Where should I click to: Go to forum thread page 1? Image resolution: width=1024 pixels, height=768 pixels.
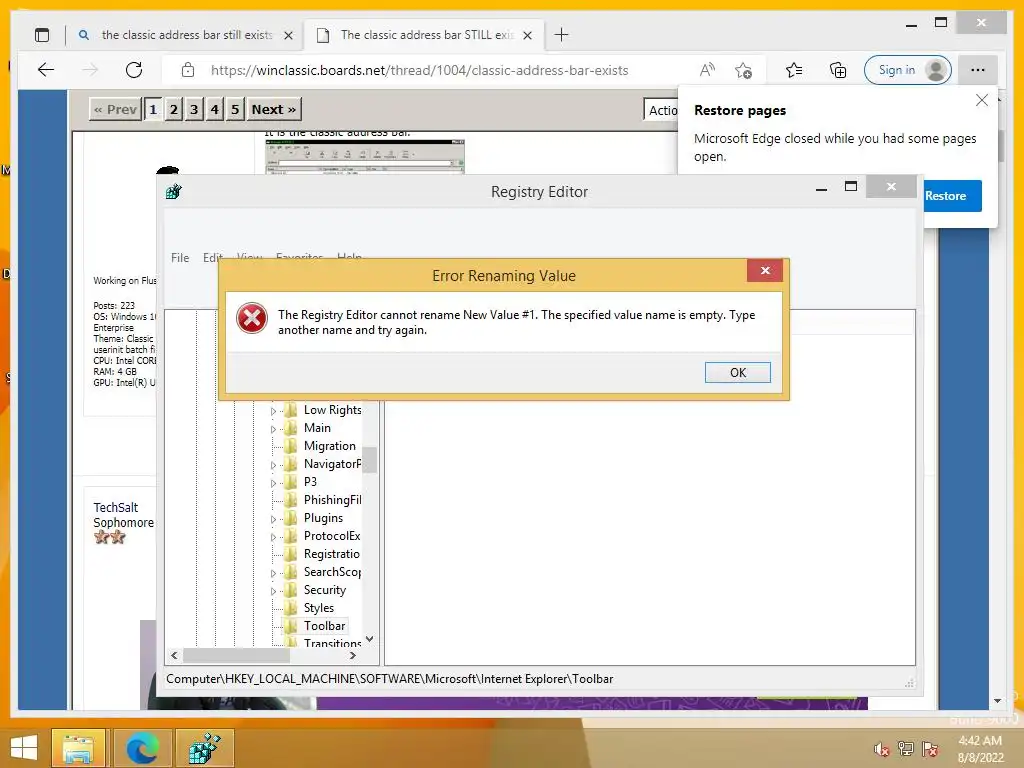[x=153, y=109]
